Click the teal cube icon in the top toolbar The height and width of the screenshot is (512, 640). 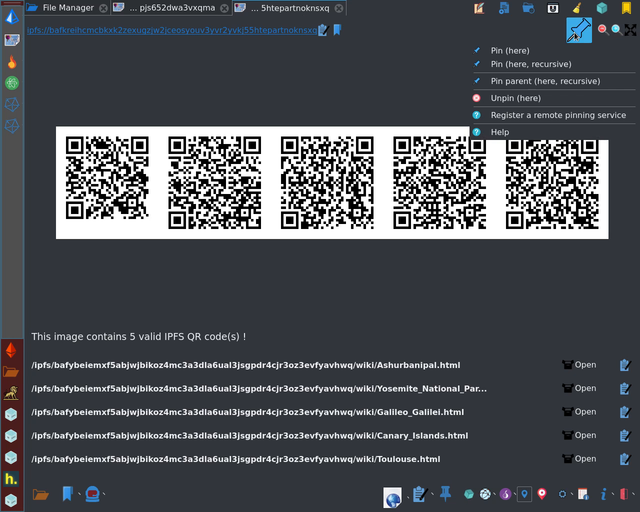pos(602,8)
